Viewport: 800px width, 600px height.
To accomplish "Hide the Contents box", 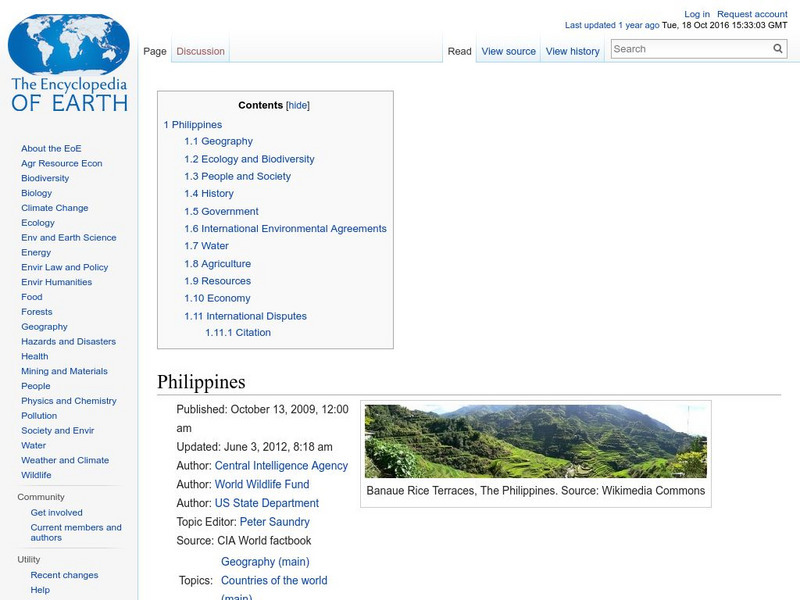I will [299, 105].
